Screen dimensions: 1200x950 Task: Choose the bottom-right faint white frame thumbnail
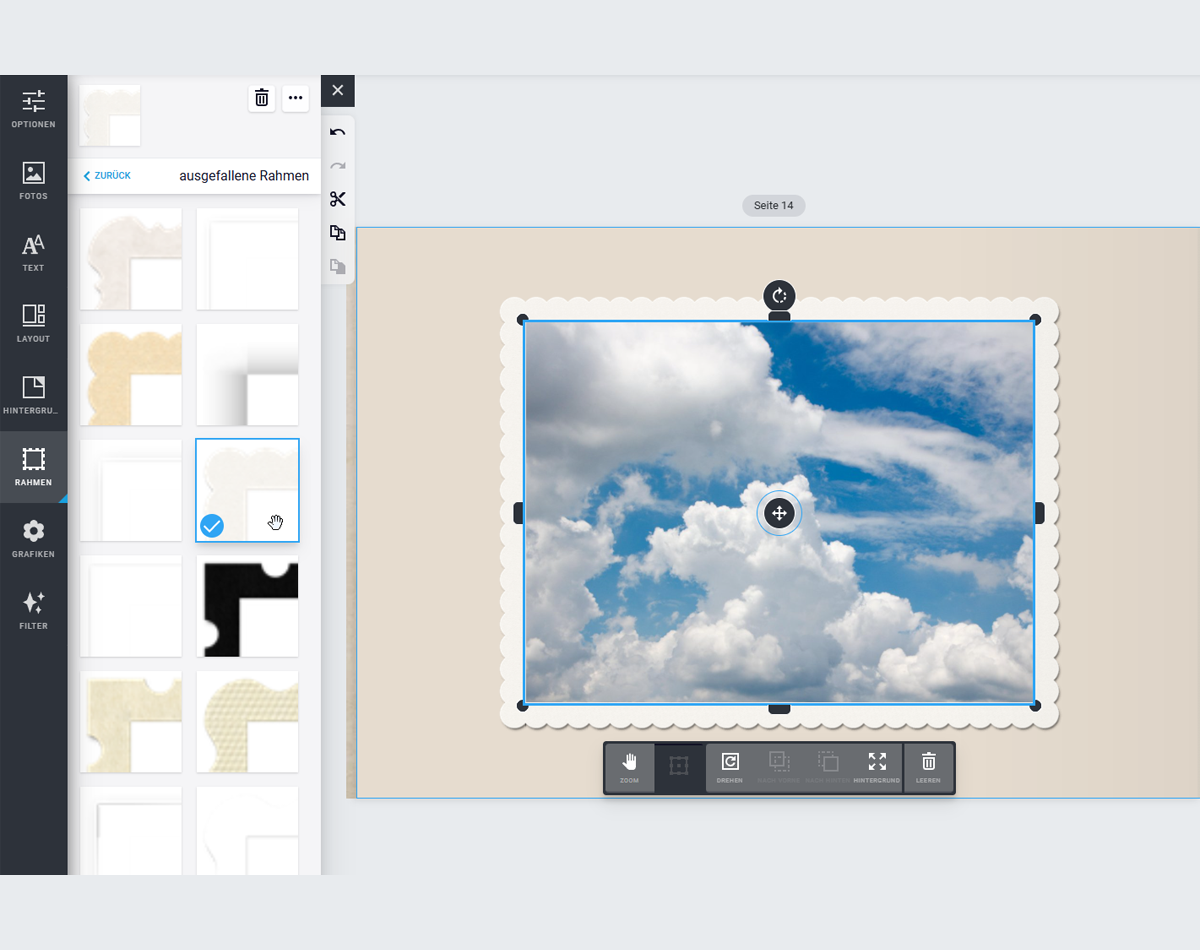pyautogui.click(x=247, y=830)
